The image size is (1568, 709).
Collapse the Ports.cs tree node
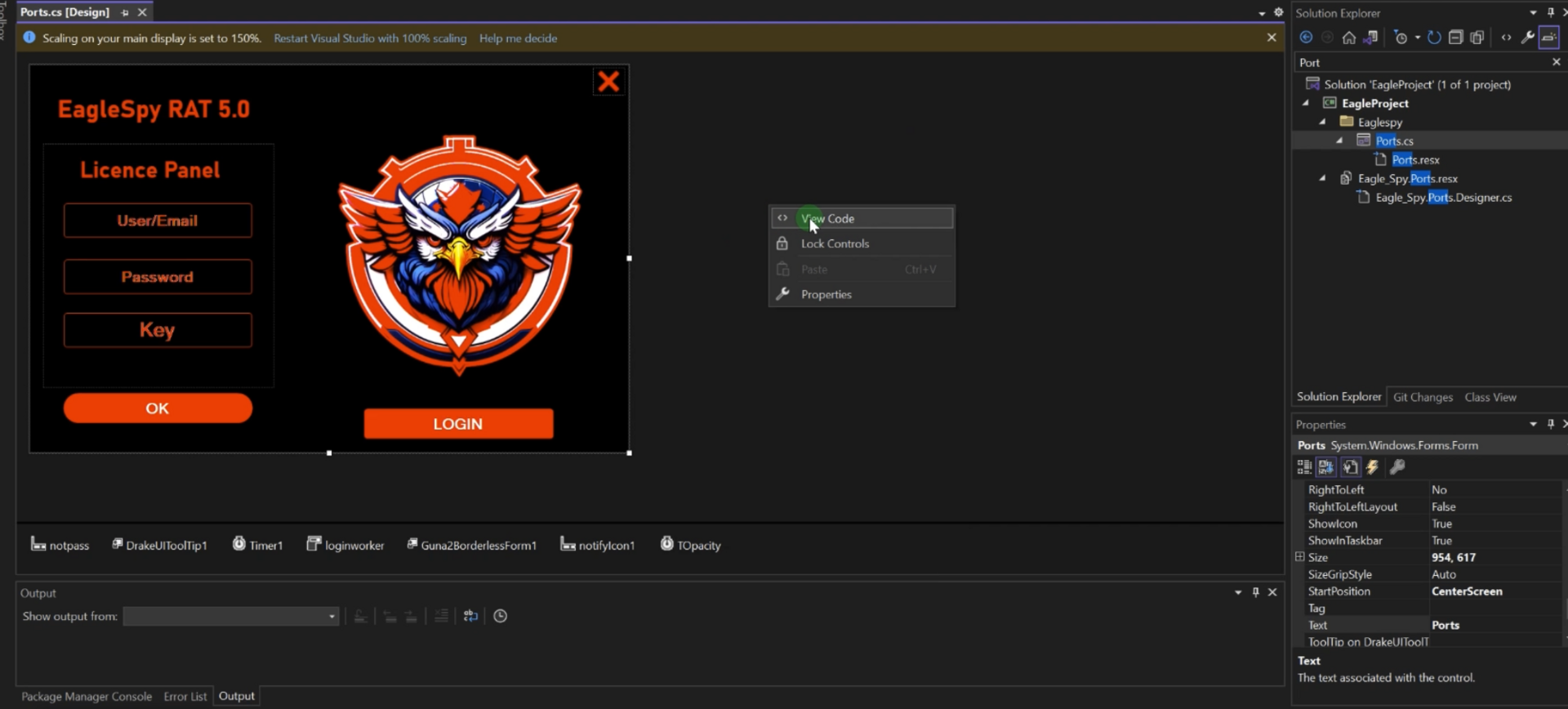point(1339,140)
